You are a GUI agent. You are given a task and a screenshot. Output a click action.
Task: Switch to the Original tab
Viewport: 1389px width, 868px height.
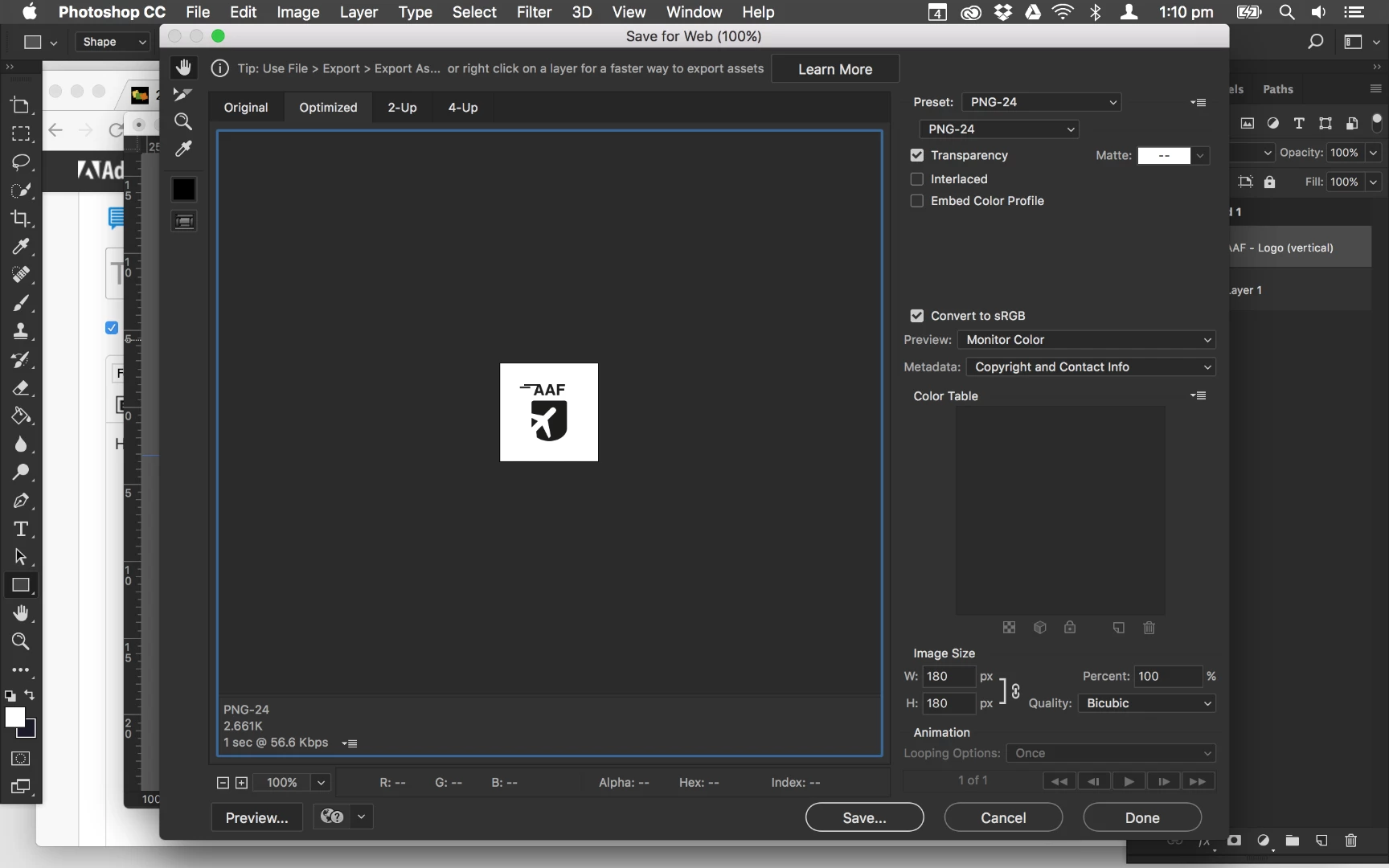[x=246, y=108]
